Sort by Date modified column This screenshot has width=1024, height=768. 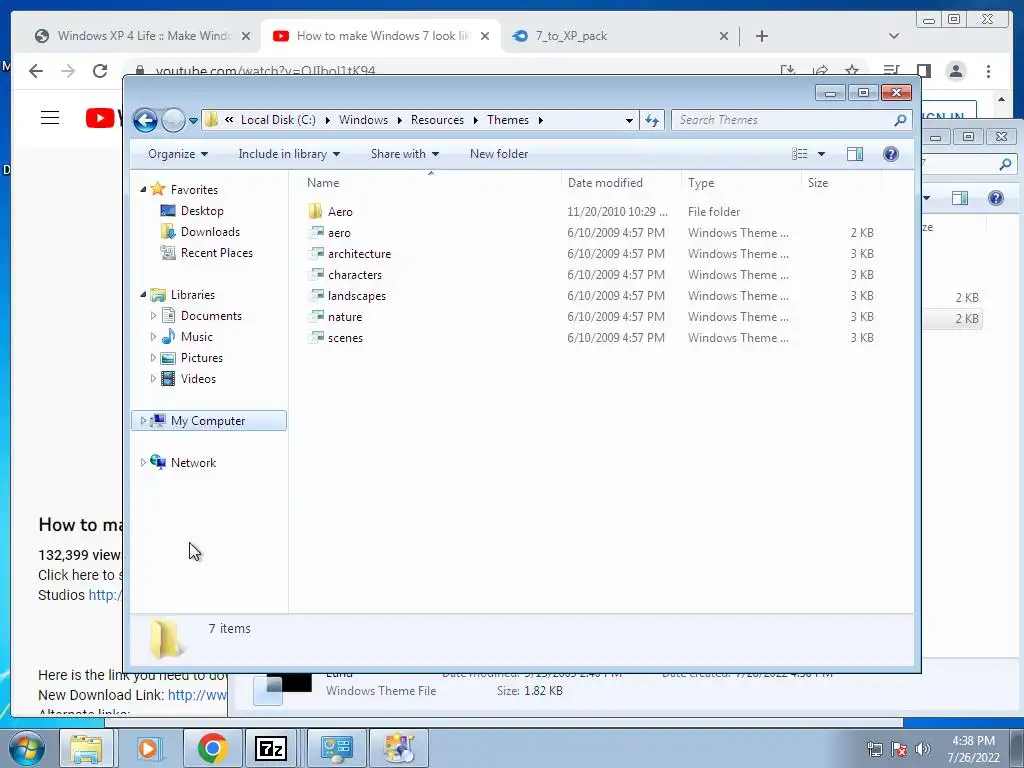click(620, 183)
